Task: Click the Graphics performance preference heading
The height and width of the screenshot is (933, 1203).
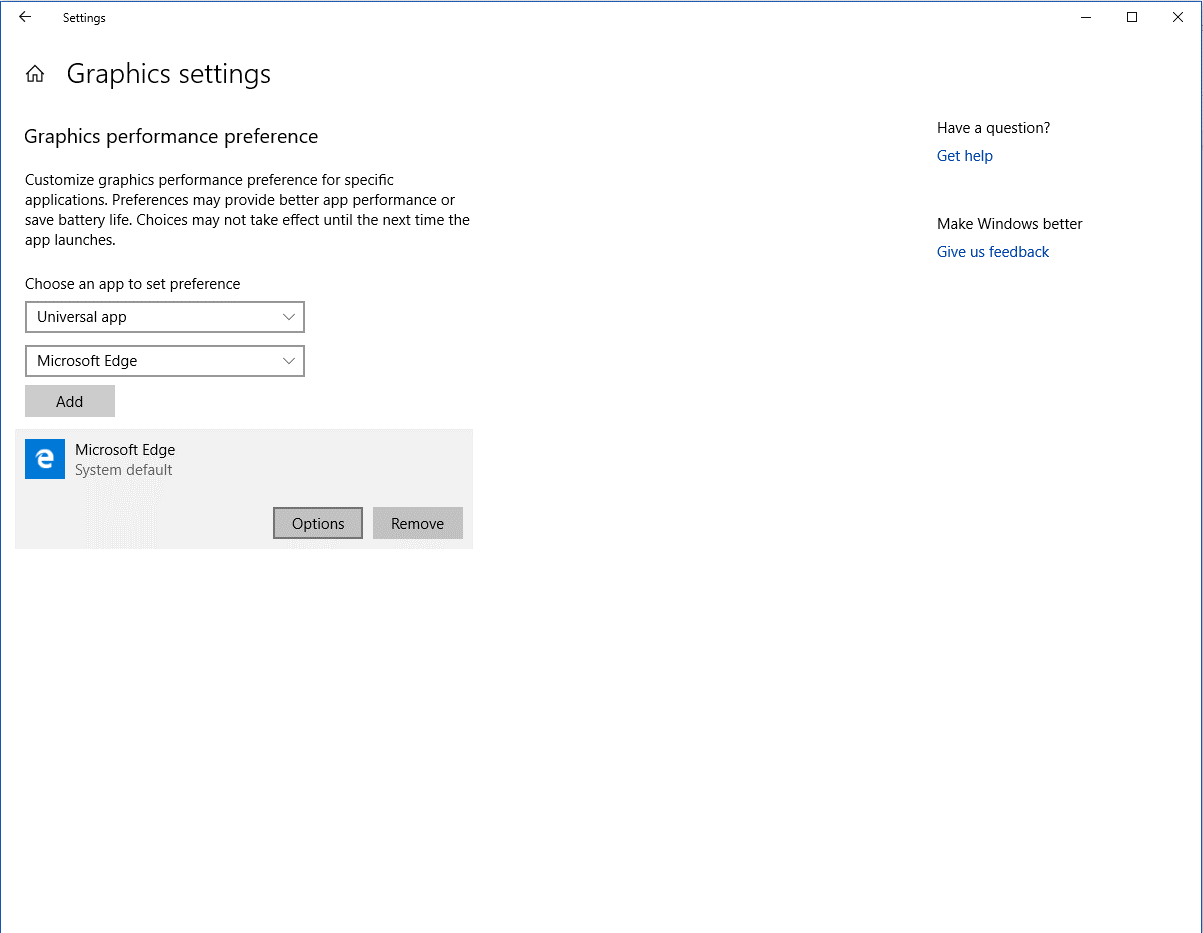Action: click(x=171, y=136)
